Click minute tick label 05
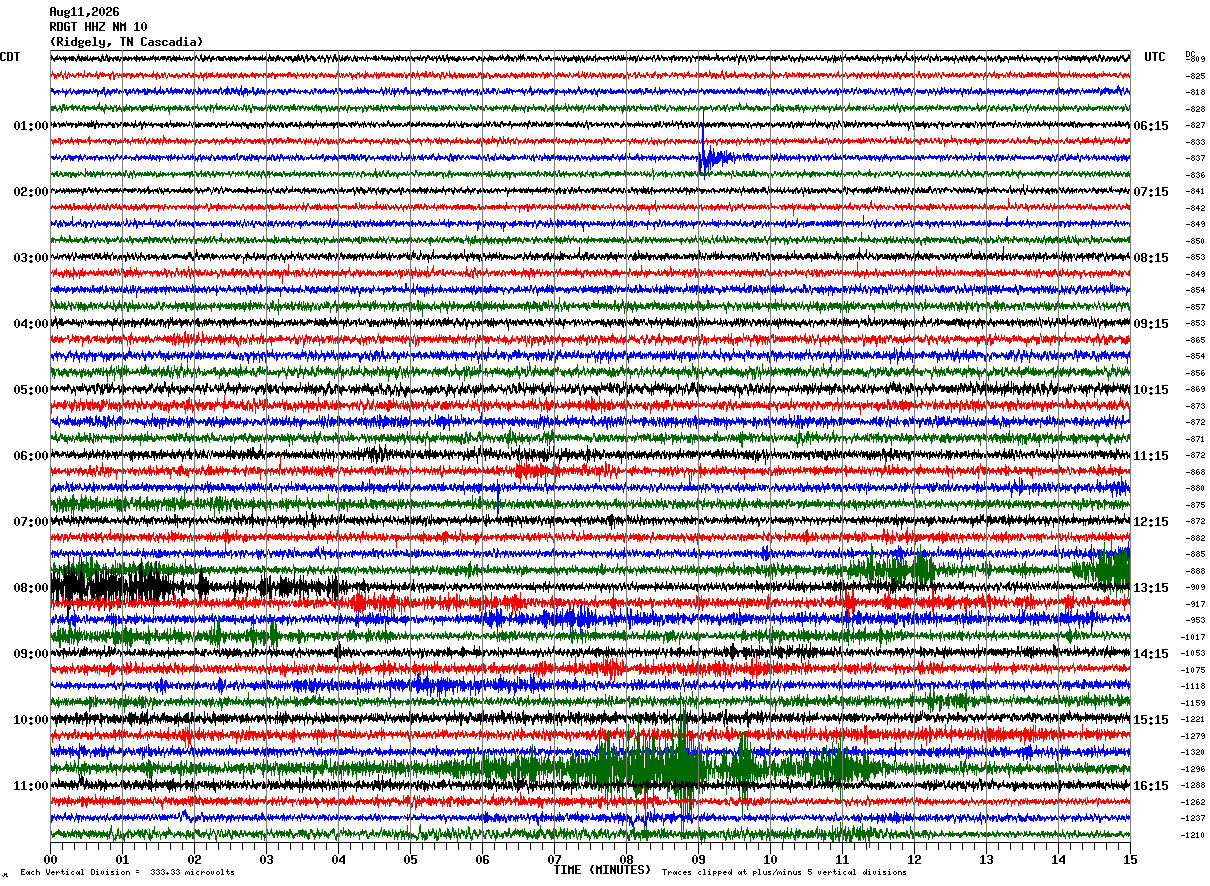1210x886 pixels. (x=410, y=859)
